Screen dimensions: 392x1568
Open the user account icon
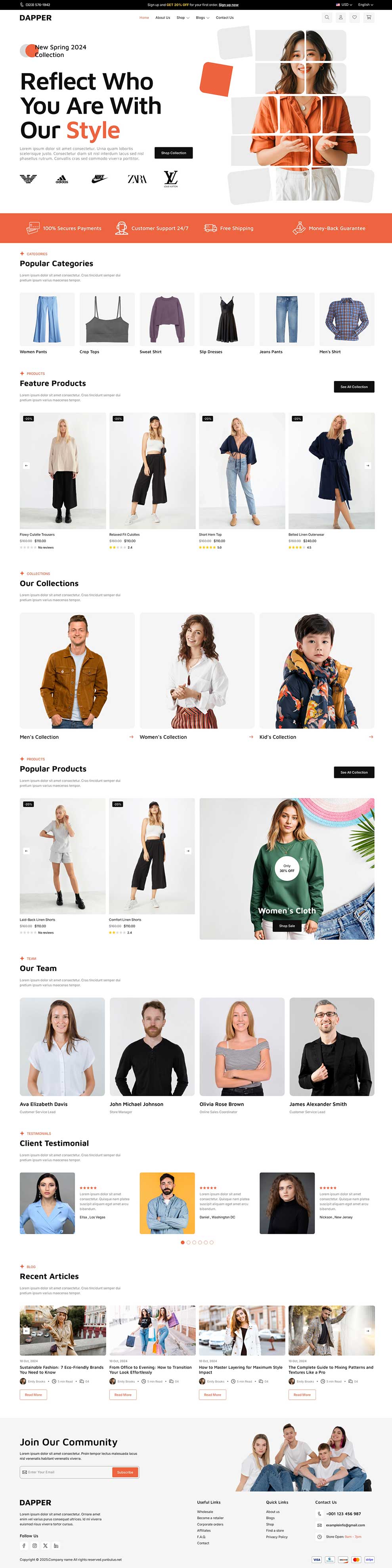click(341, 18)
